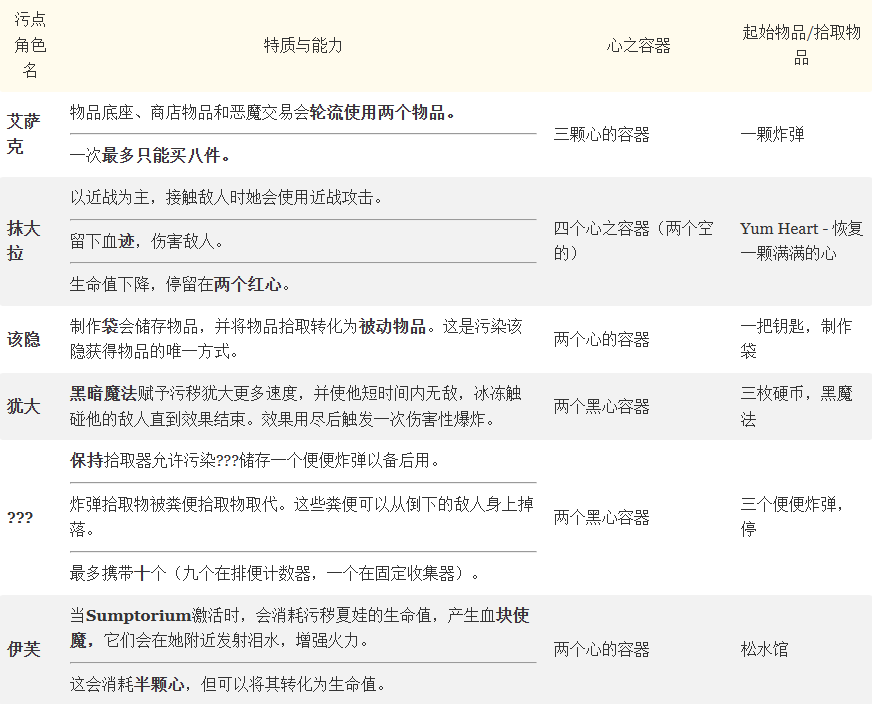
Task: Click the 心之容器 column header
Action: coord(638,46)
